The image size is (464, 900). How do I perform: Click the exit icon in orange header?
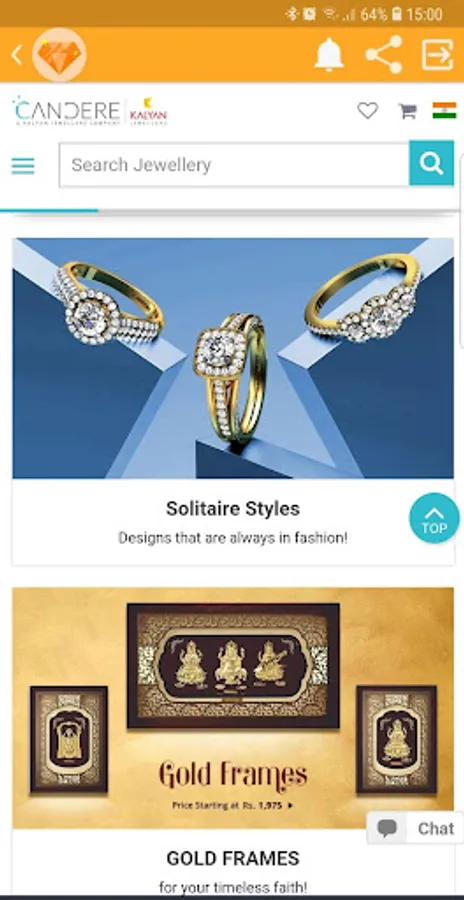pos(438,55)
